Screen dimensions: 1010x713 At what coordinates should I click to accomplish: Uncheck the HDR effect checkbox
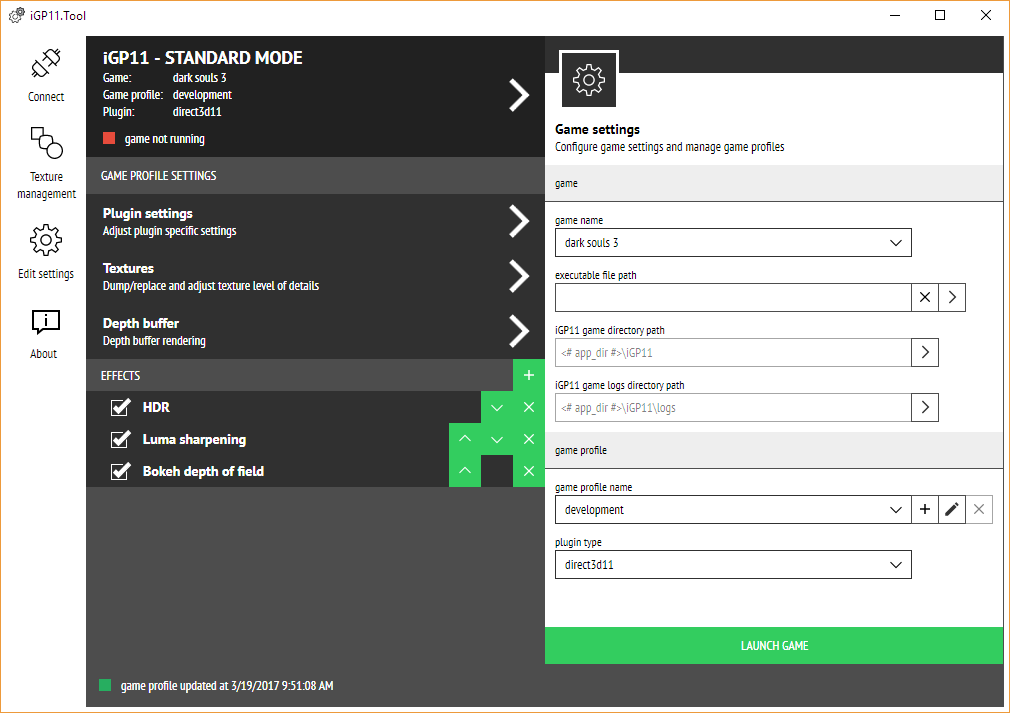point(121,408)
